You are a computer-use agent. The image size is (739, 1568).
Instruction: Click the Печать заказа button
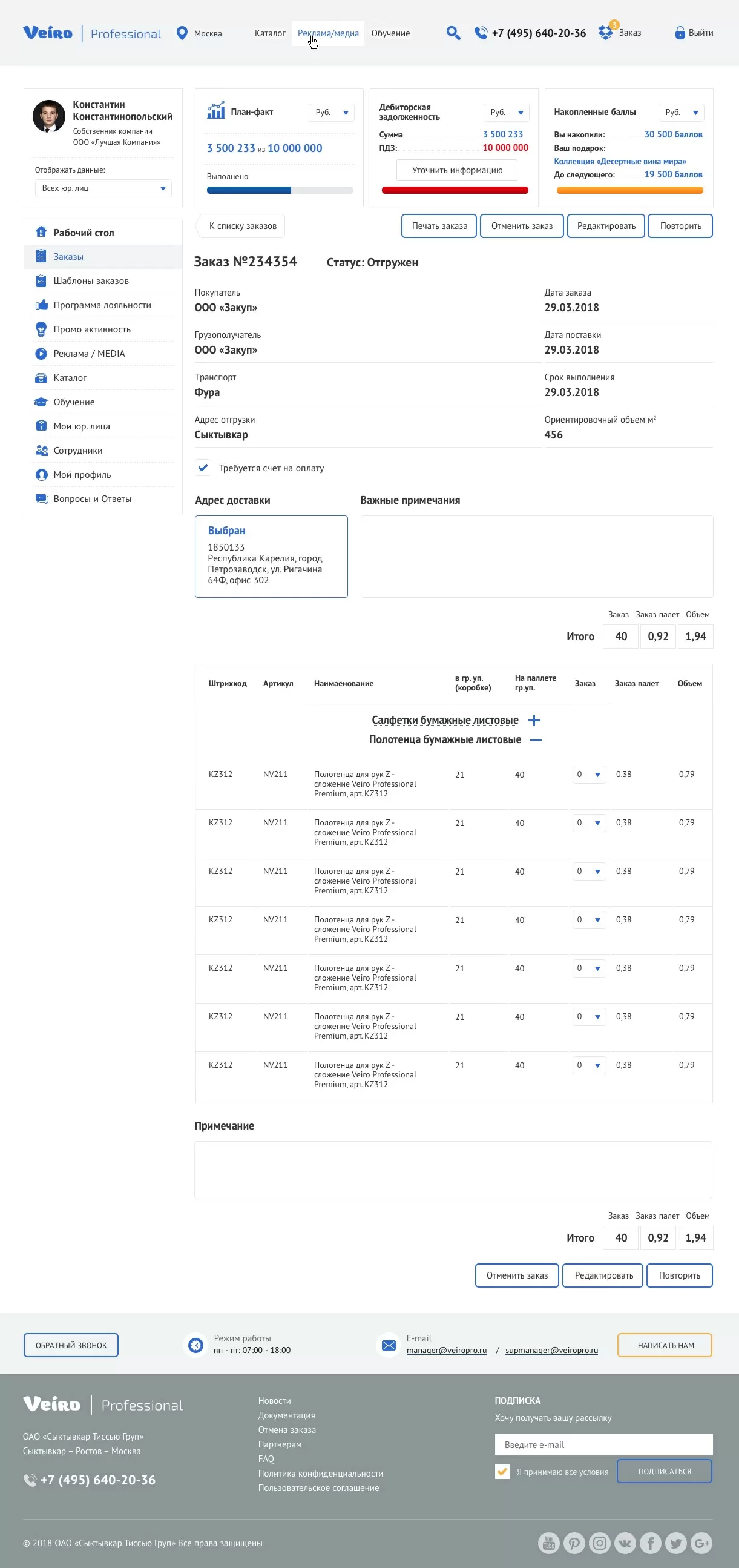439,226
